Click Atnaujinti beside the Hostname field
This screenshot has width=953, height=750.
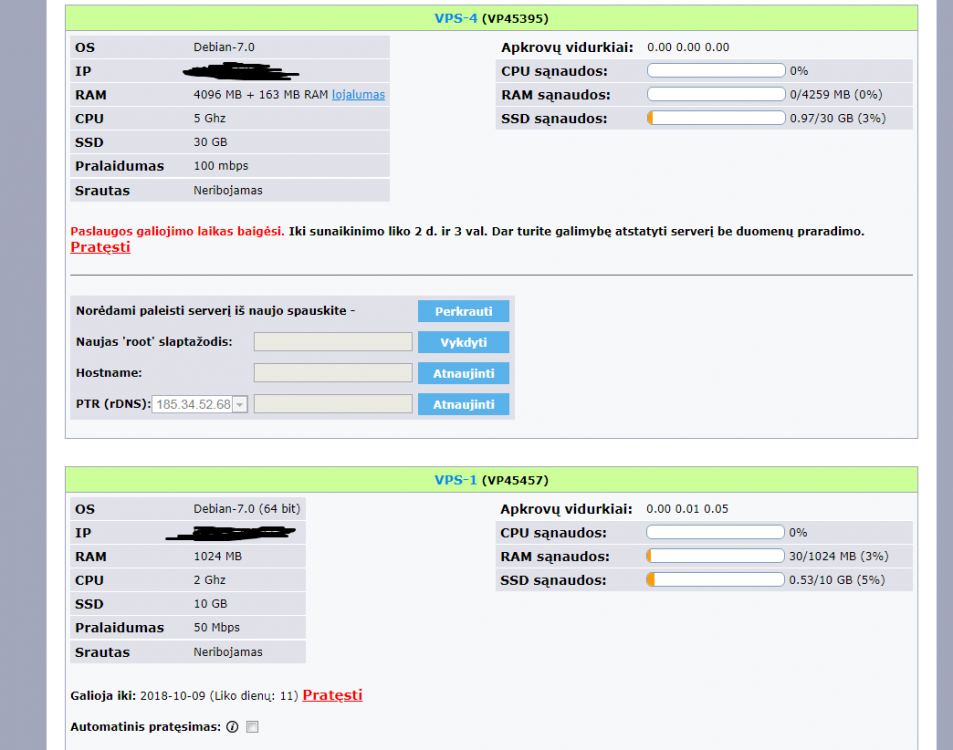(463, 373)
